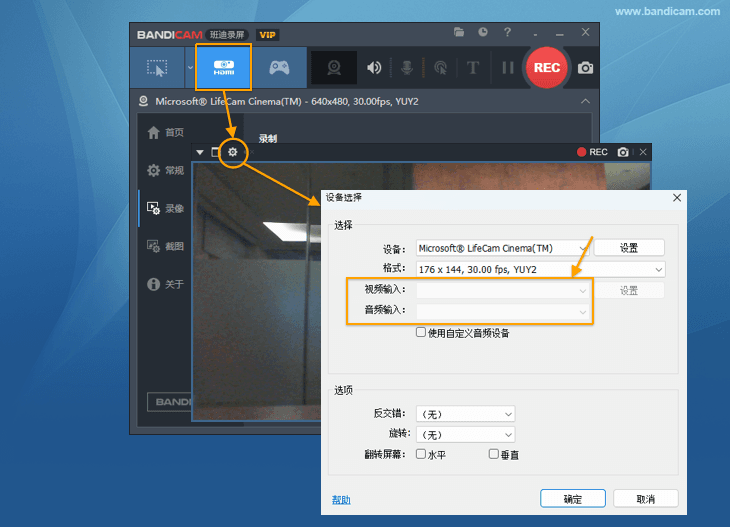Click the 班迪录屏 label in the title bar

(227, 35)
